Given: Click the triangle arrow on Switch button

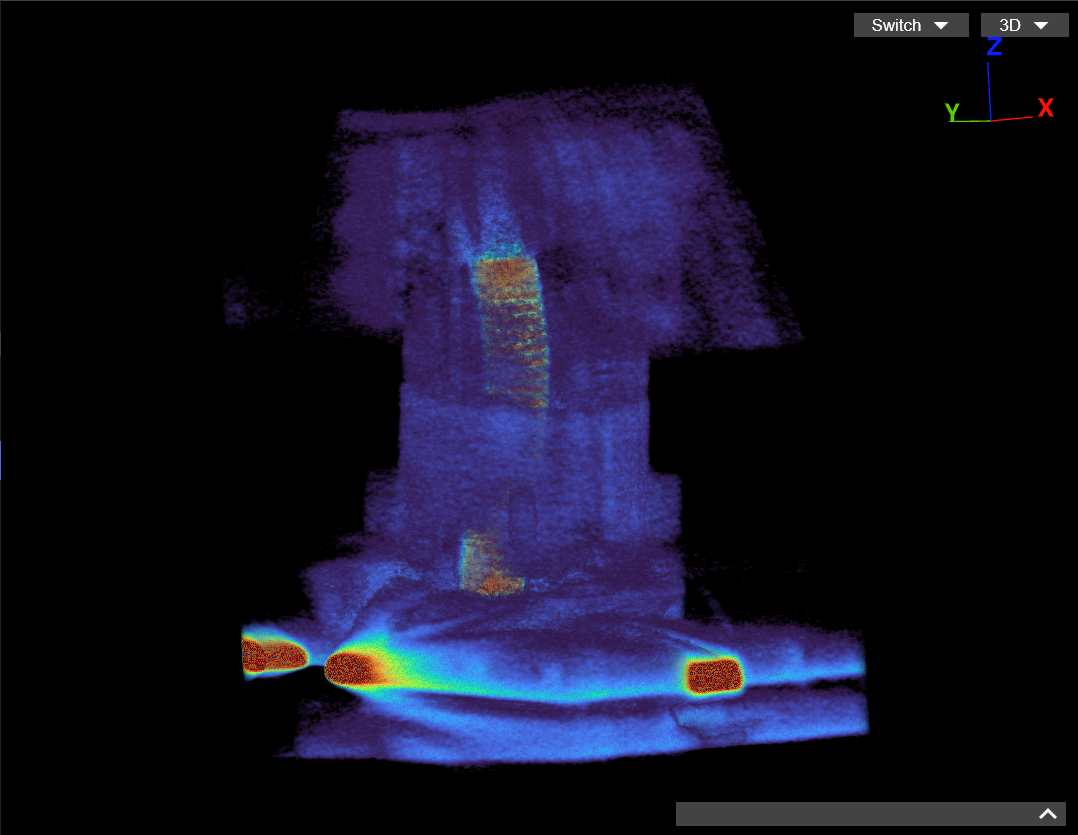Looking at the screenshot, I should click(940, 26).
